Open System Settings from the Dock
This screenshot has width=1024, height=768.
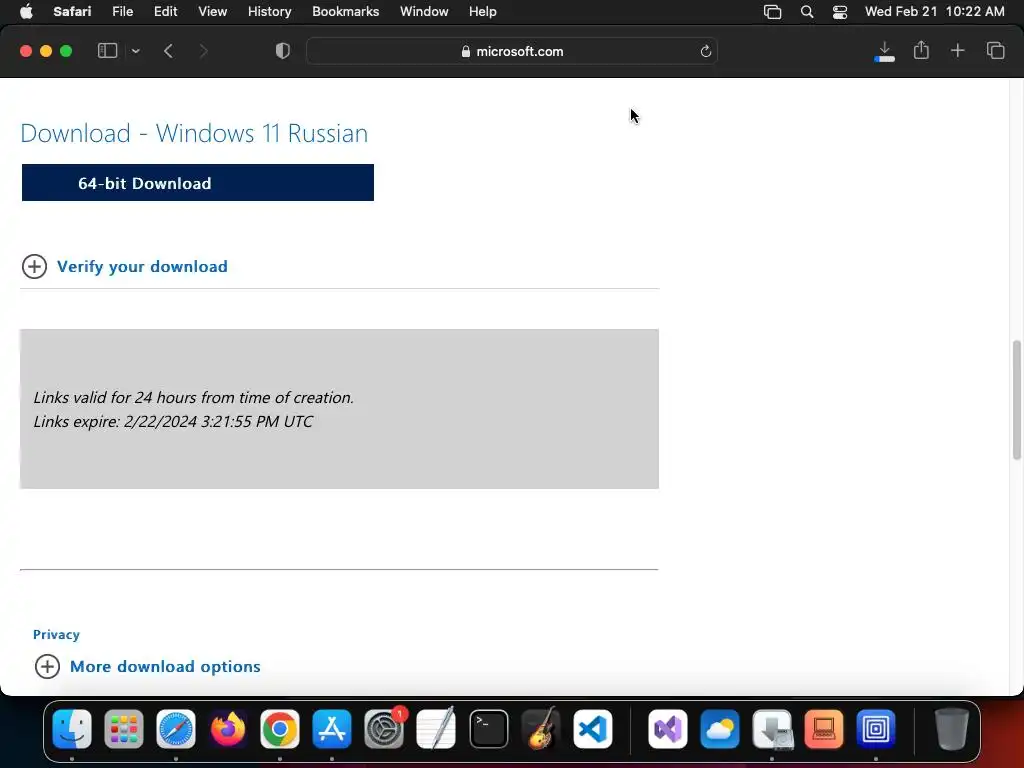point(384,729)
